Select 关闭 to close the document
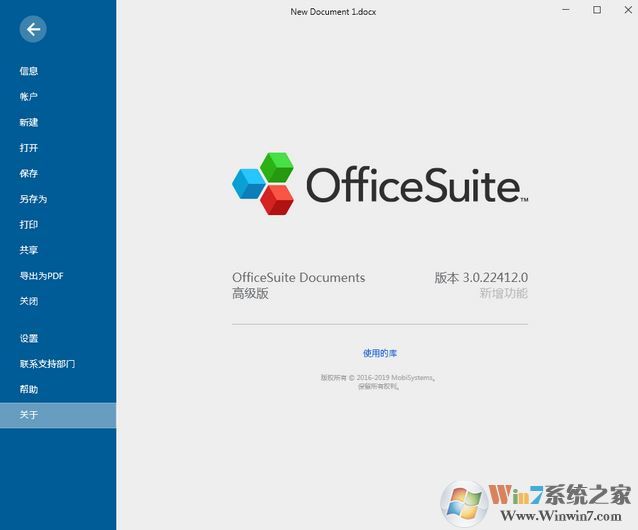This screenshot has width=638, height=530. (x=28, y=301)
